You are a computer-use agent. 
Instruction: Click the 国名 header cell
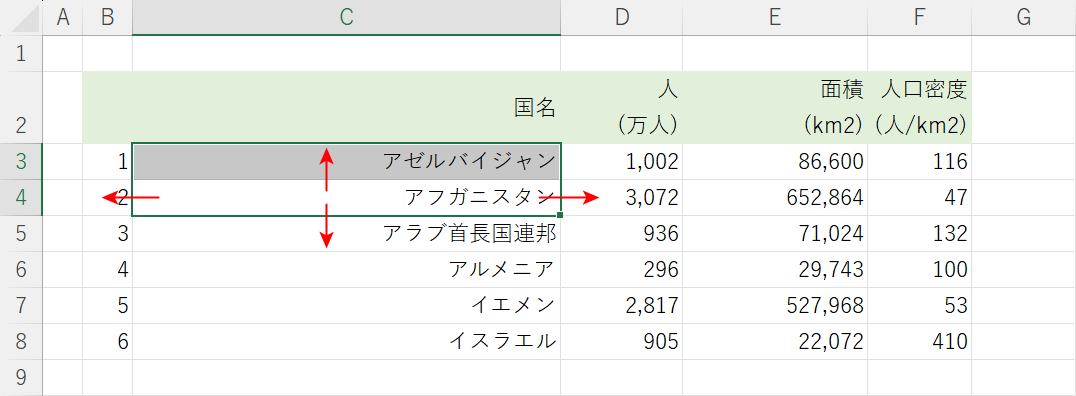tap(347, 107)
